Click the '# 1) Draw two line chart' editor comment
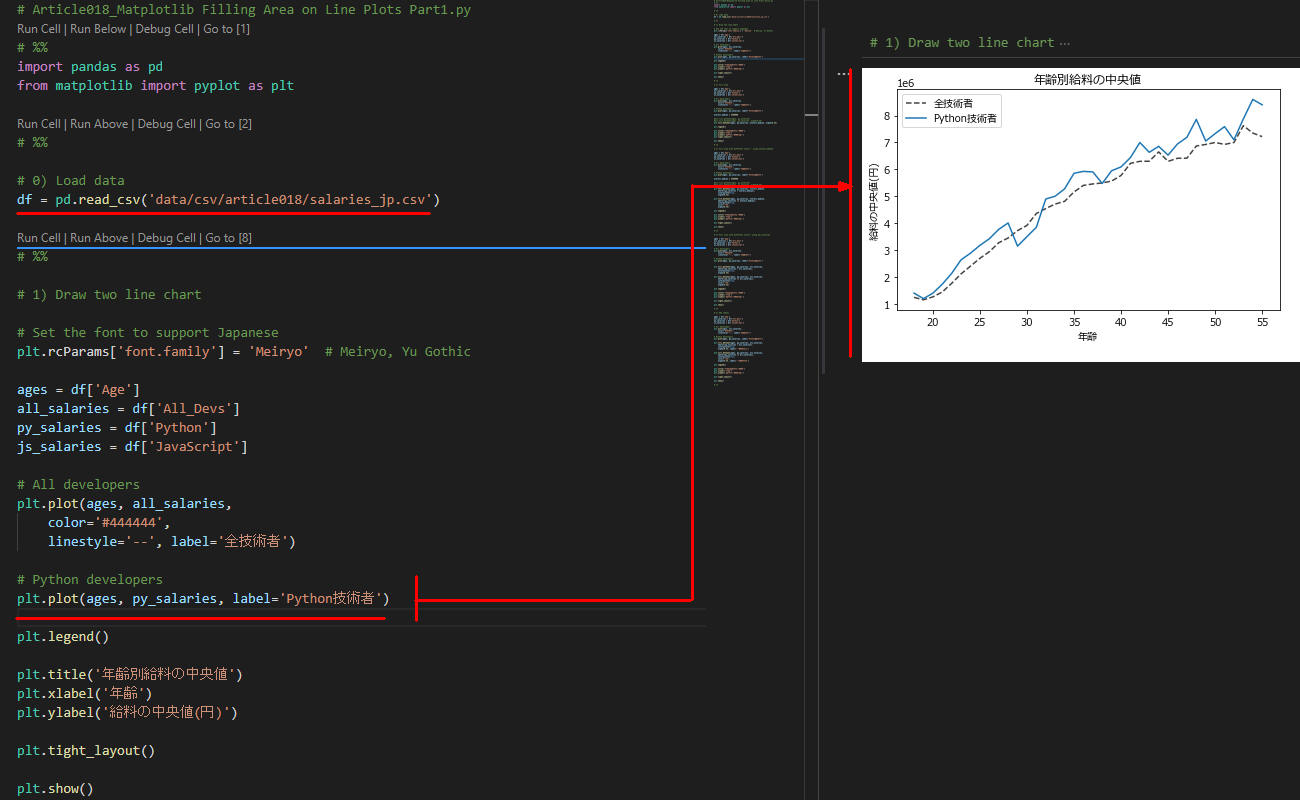This screenshot has width=1300, height=800. (x=109, y=295)
